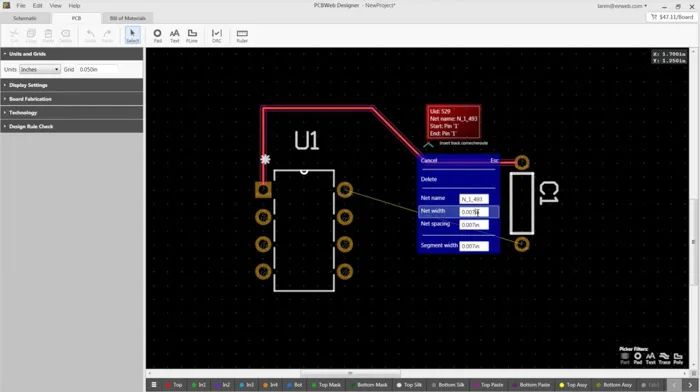
Task: Click the Undo toolbar icon
Action: coord(90,36)
